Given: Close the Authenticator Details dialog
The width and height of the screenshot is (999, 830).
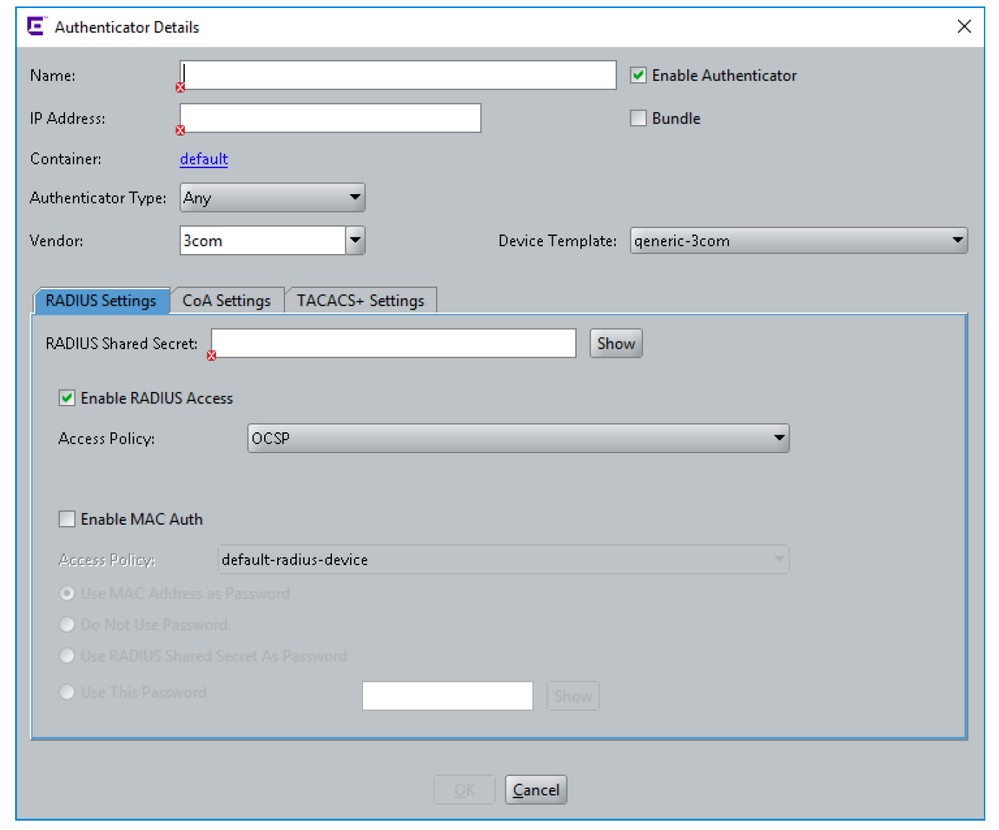Looking at the screenshot, I should click(x=964, y=27).
